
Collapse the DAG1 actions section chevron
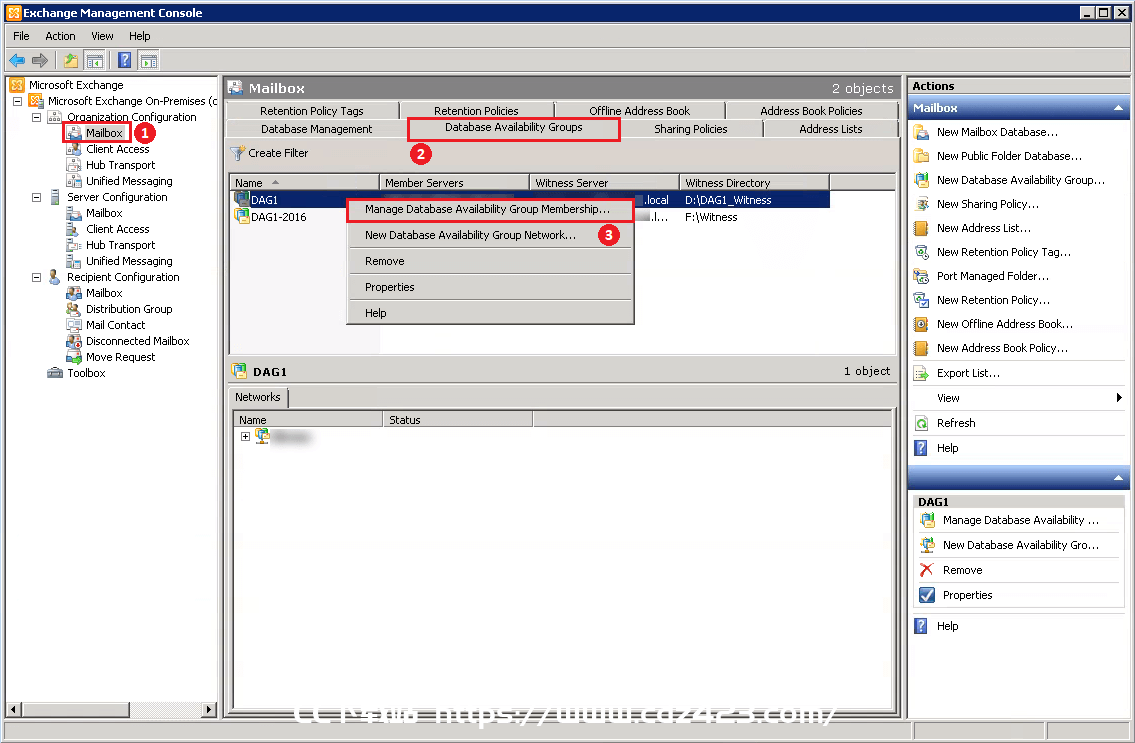point(1118,478)
